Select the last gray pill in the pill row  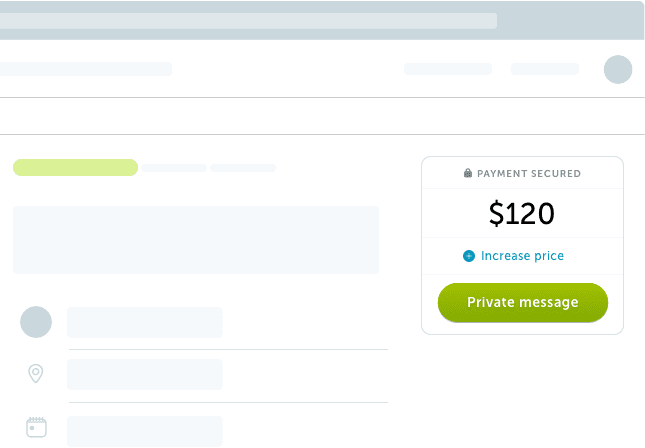click(243, 168)
